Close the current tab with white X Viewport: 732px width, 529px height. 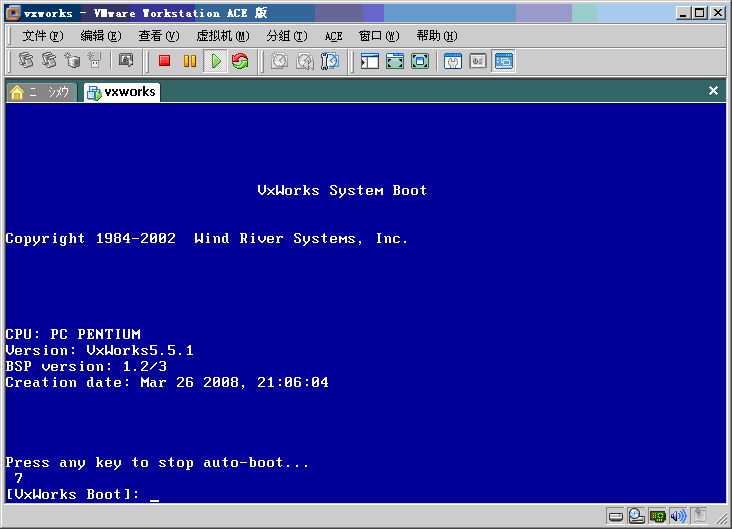pyautogui.click(x=713, y=91)
